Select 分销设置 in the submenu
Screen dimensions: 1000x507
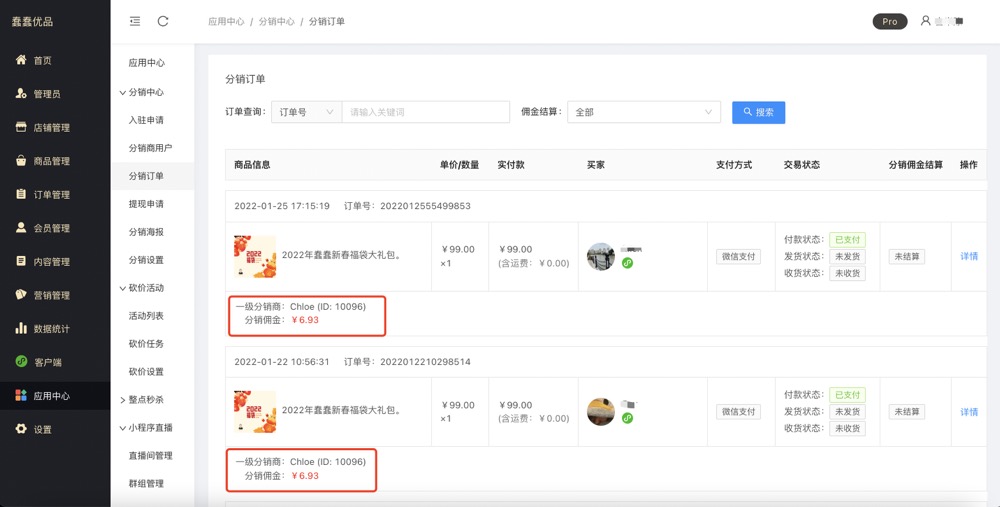tap(146, 260)
